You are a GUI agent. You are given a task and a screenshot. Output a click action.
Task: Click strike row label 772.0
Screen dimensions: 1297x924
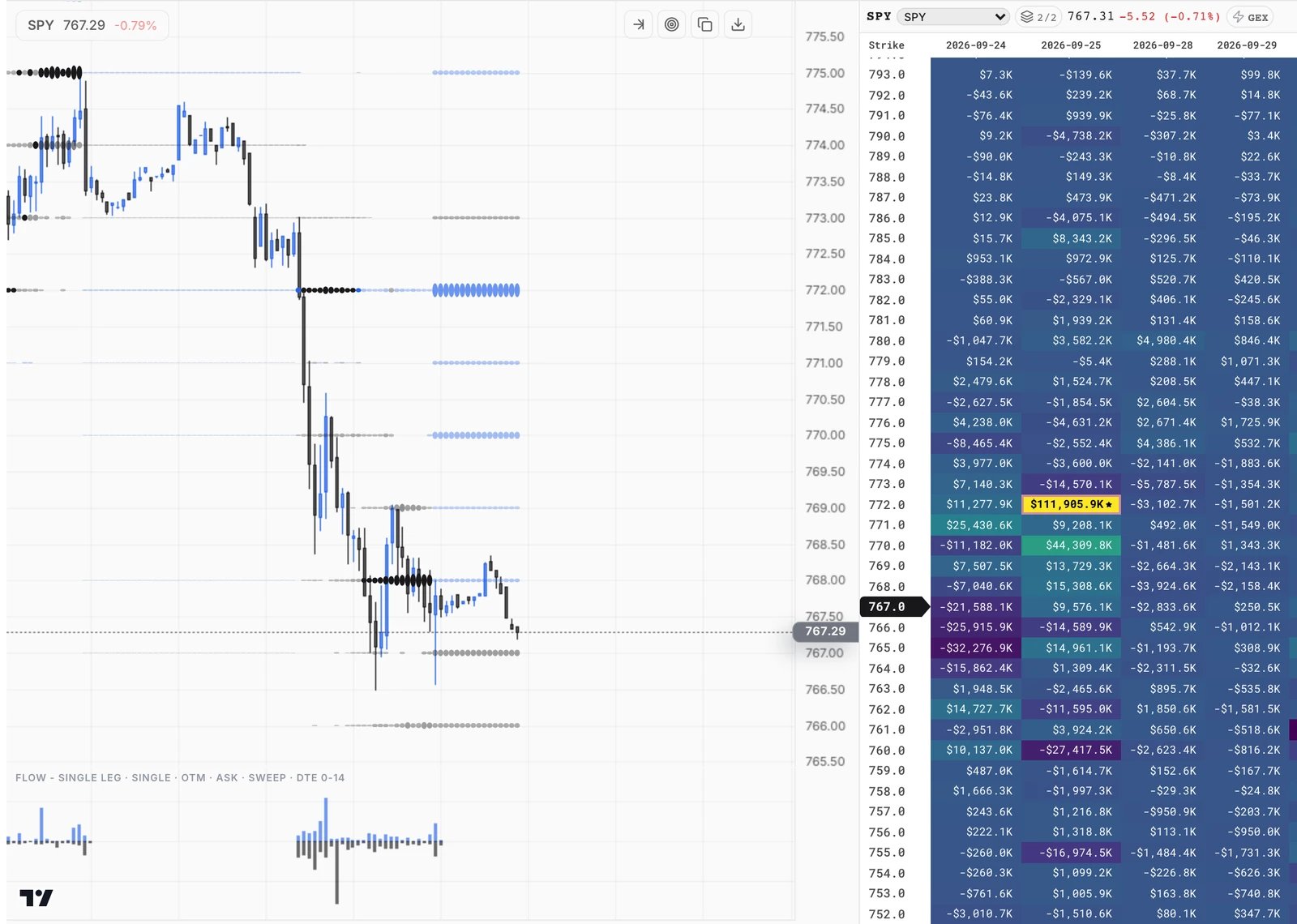[x=887, y=505]
